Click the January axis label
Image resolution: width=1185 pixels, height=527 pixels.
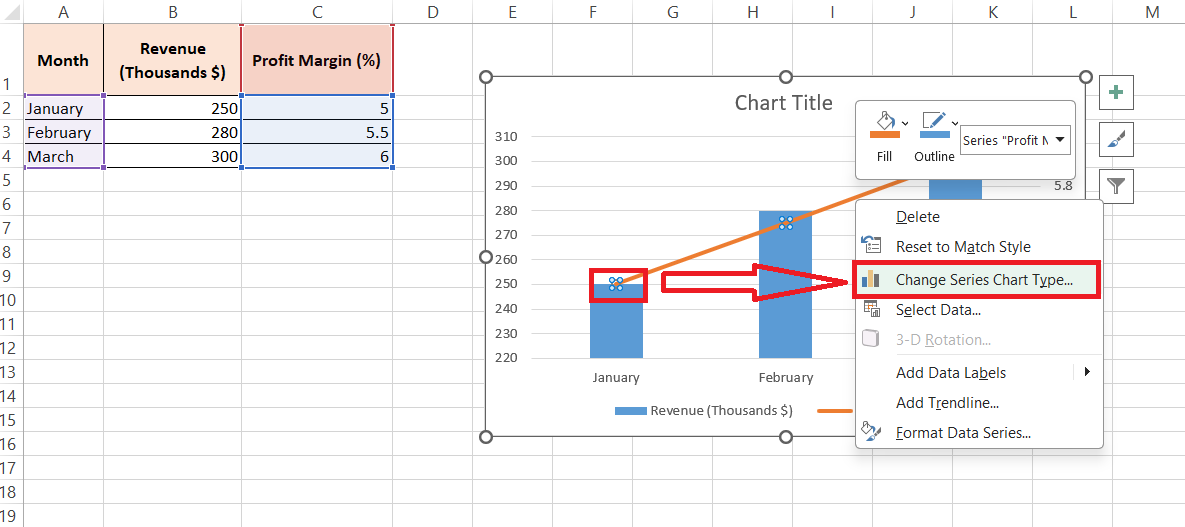(616, 377)
